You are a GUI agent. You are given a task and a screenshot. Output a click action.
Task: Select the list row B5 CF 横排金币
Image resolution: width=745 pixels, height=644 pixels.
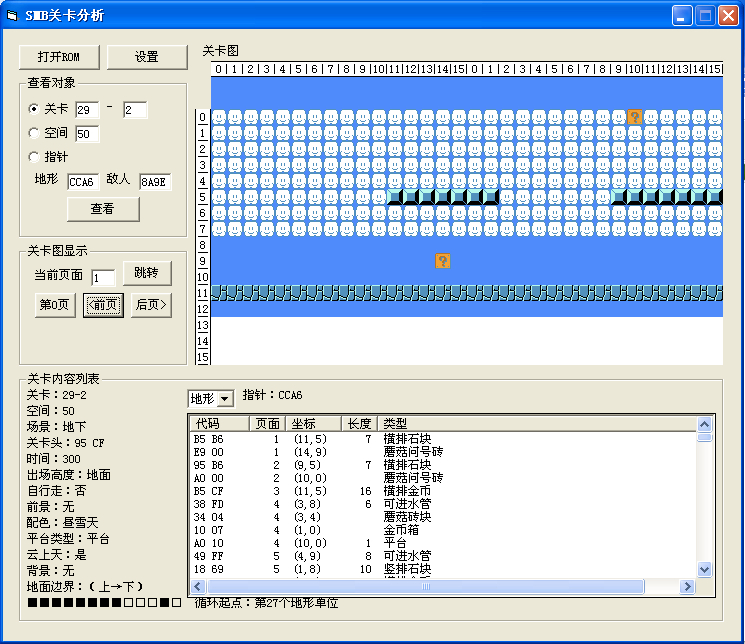click(x=443, y=491)
